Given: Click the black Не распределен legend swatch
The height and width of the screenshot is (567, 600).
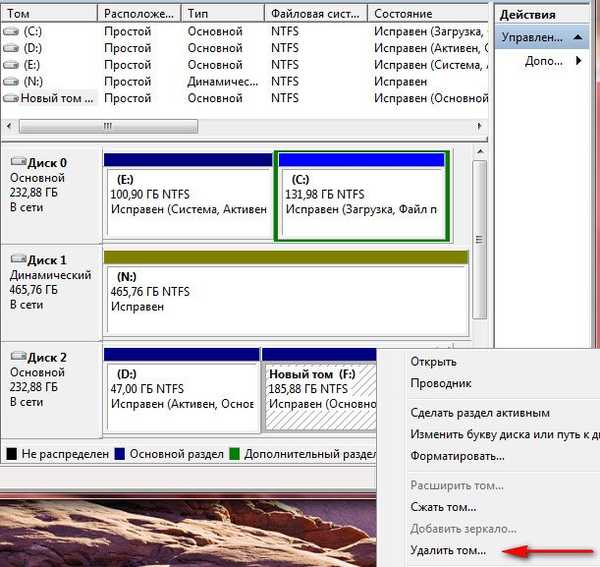Looking at the screenshot, I should 11,454.
